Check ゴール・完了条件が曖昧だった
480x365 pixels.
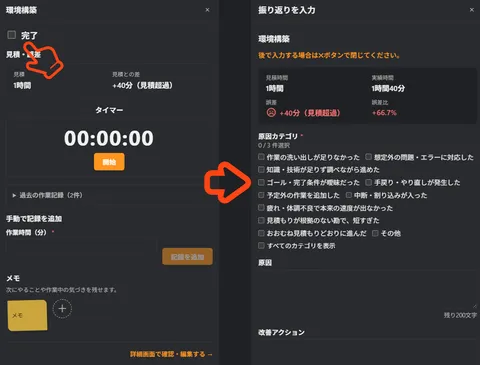261,182
